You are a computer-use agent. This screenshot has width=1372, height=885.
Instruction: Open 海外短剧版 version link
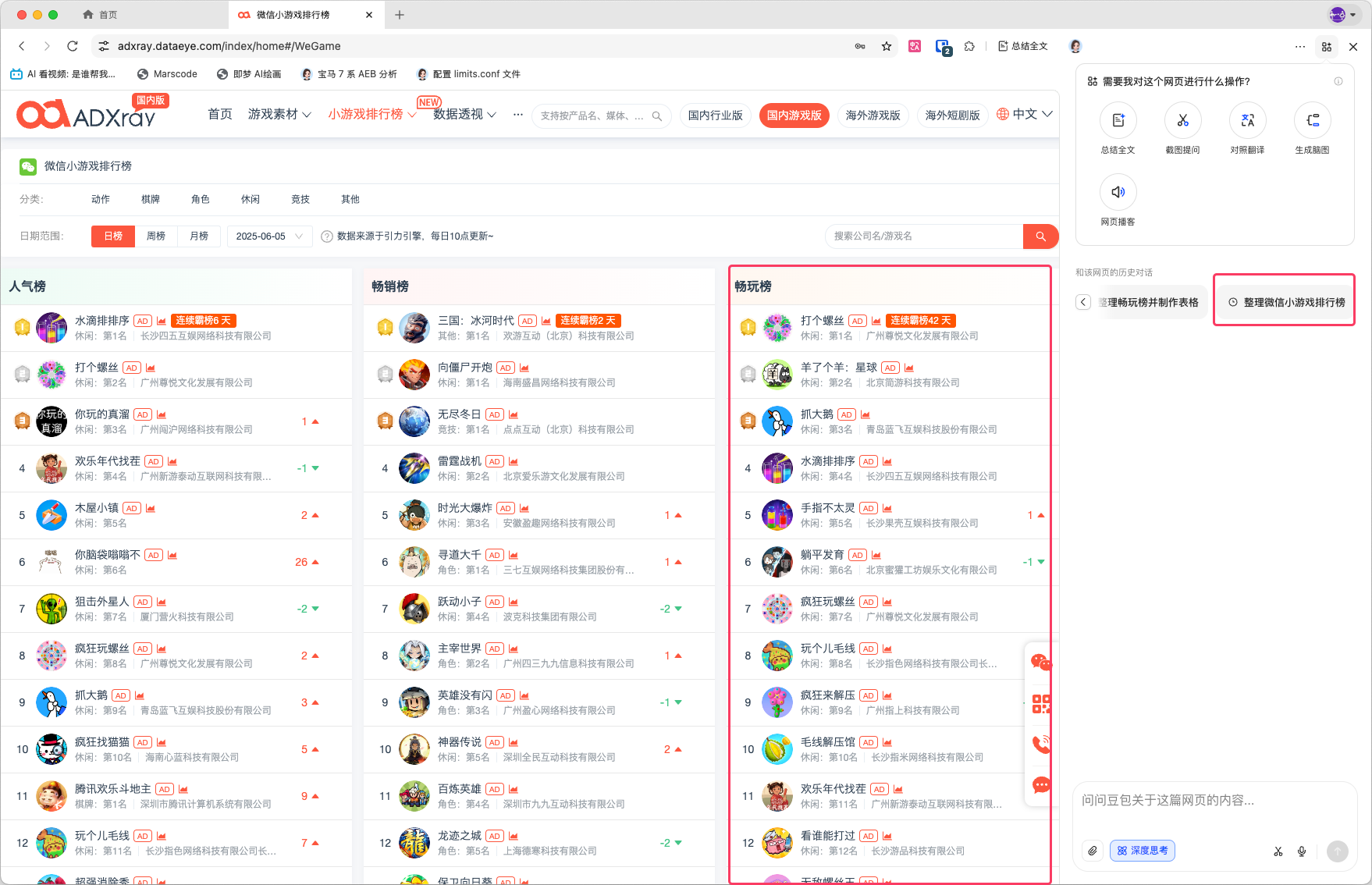952,116
